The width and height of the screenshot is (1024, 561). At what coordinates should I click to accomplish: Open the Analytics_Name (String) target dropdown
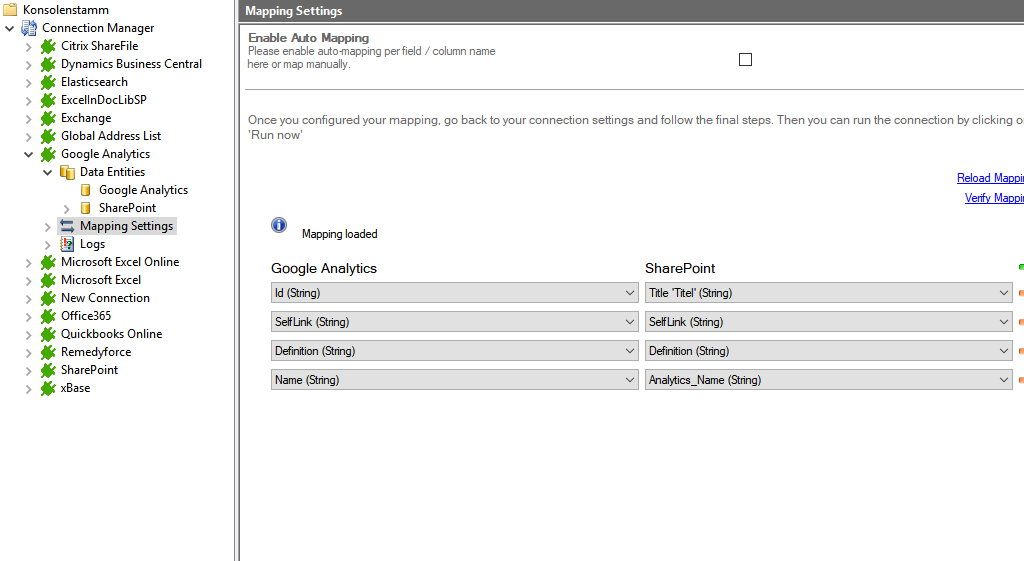click(x=1003, y=380)
